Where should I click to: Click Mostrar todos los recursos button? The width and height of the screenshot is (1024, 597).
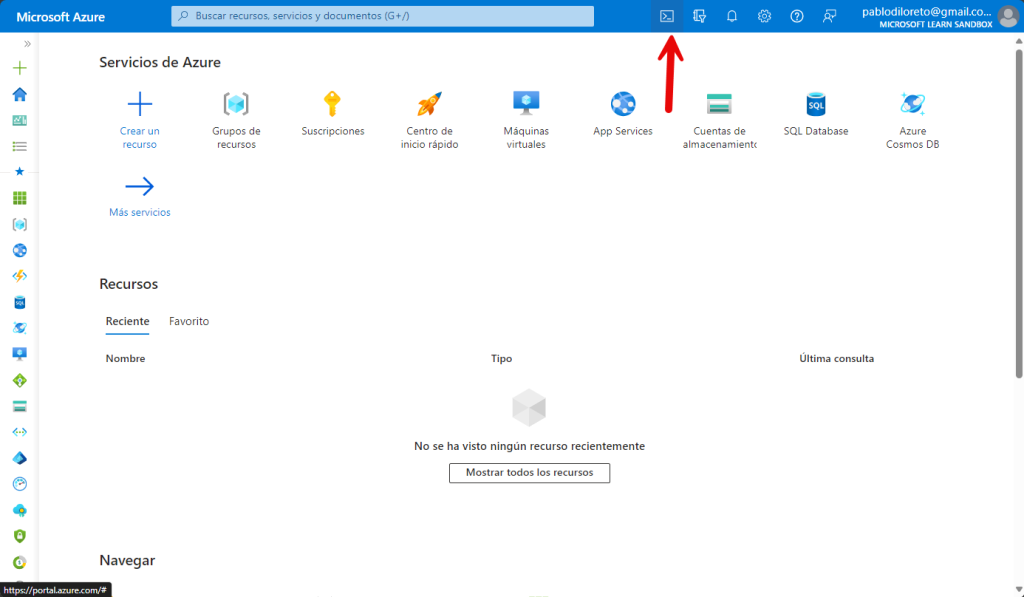pyautogui.click(x=529, y=472)
